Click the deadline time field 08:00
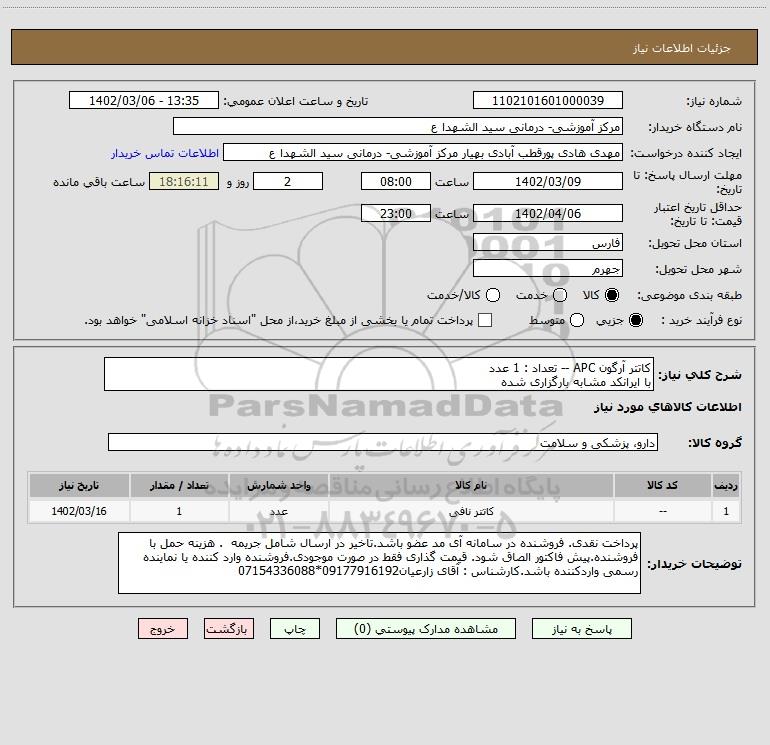This screenshot has height=745, width=770. click(x=396, y=181)
